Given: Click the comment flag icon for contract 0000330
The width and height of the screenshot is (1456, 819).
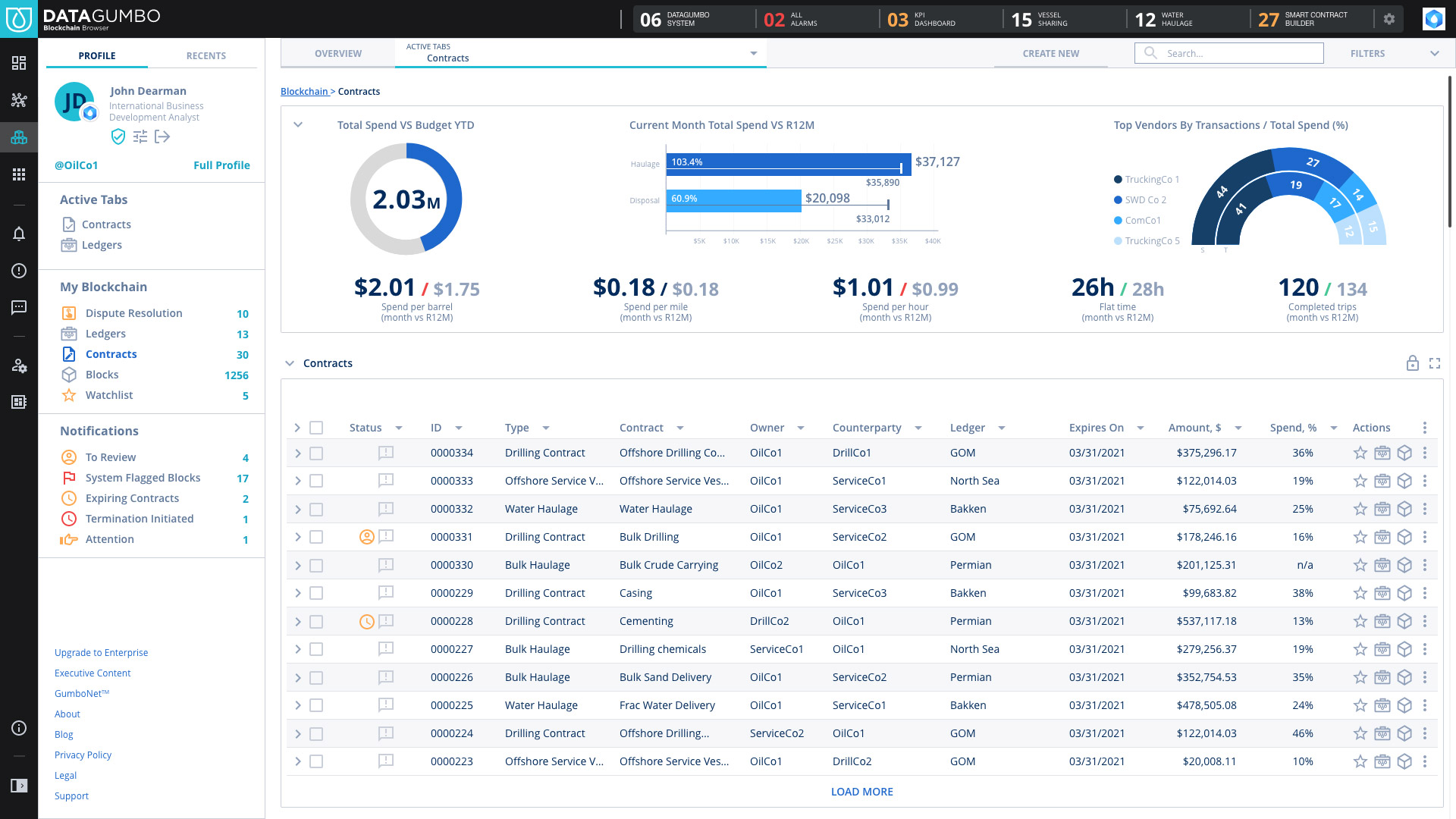Looking at the screenshot, I should pyautogui.click(x=386, y=565).
